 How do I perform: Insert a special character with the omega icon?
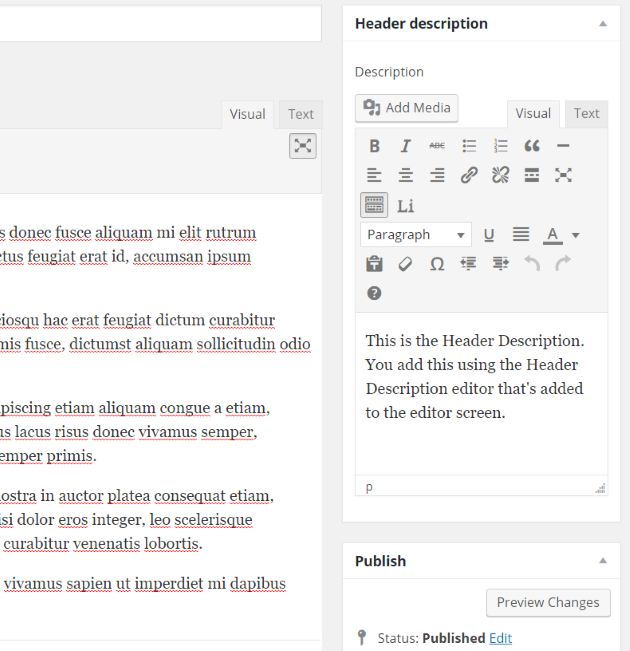(437, 264)
